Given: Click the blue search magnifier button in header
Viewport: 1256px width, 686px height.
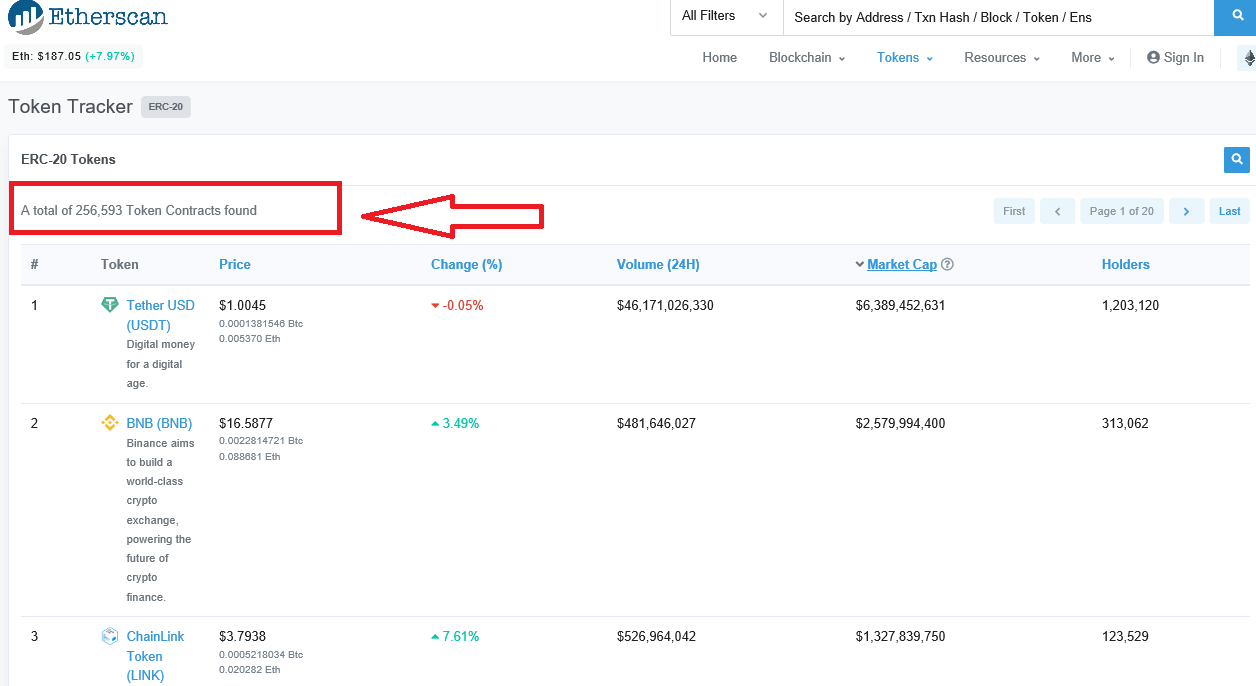Looking at the screenshot, I should click(1235, 17).
